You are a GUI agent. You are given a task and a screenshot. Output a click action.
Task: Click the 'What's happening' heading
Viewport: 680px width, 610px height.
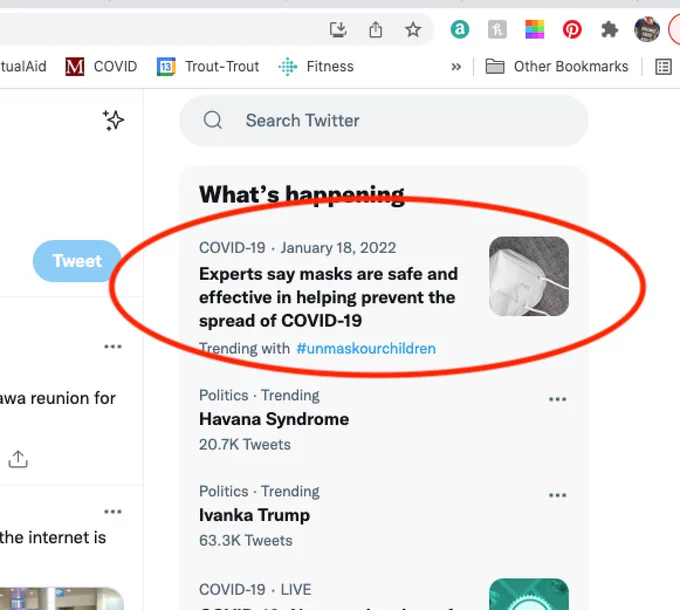pyautogui.click(x=301, y=194)
